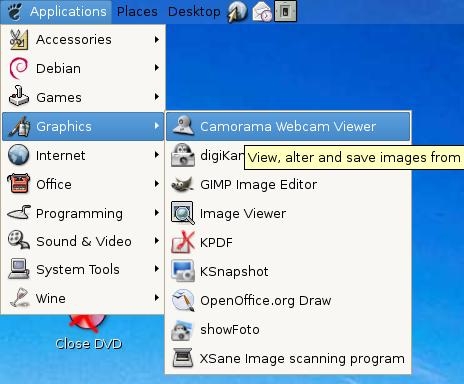Click the Internet globe icon

click(x=19, y=155)
